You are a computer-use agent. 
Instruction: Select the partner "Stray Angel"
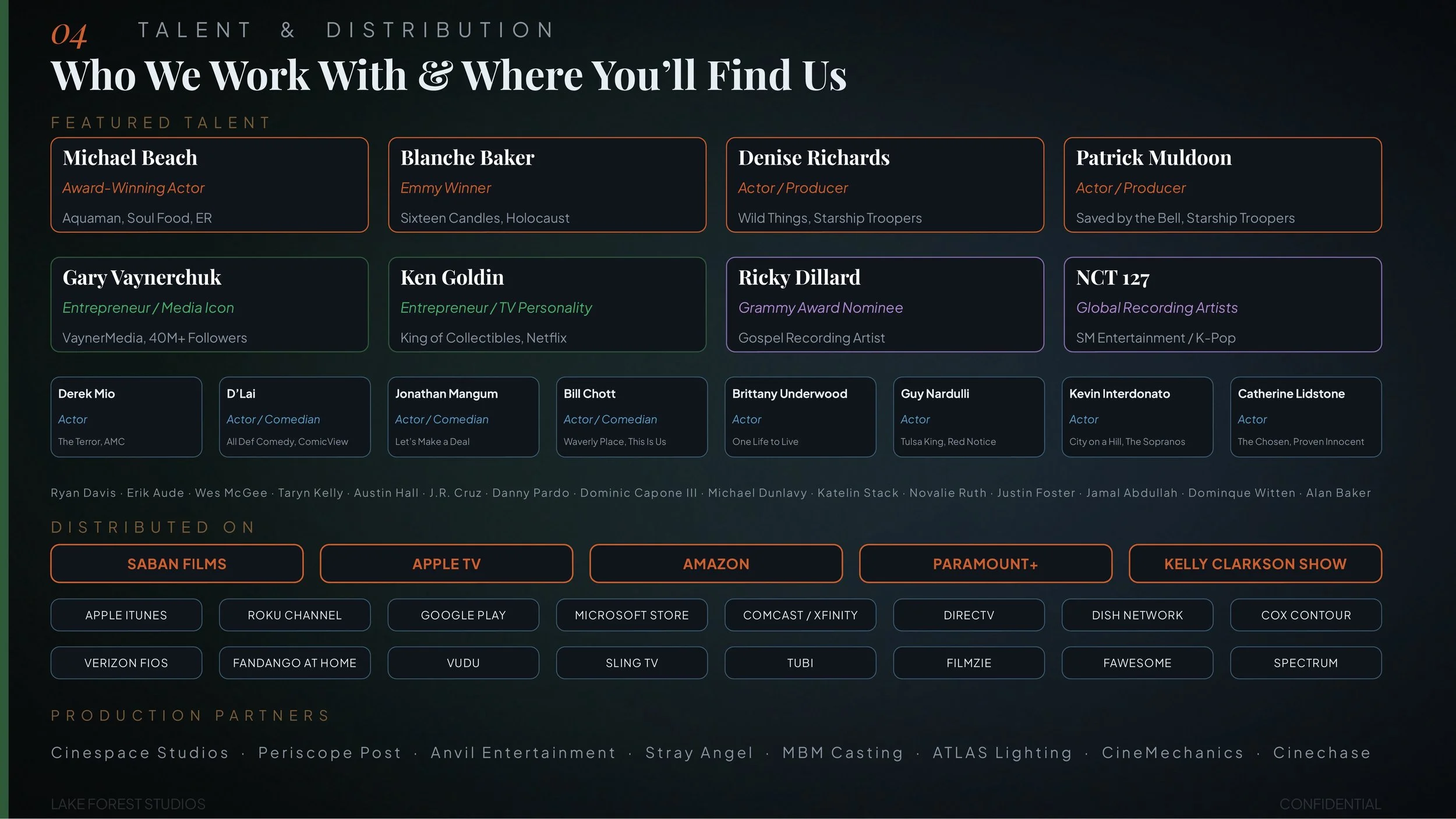pyautogui.click(x=699, y=753)
